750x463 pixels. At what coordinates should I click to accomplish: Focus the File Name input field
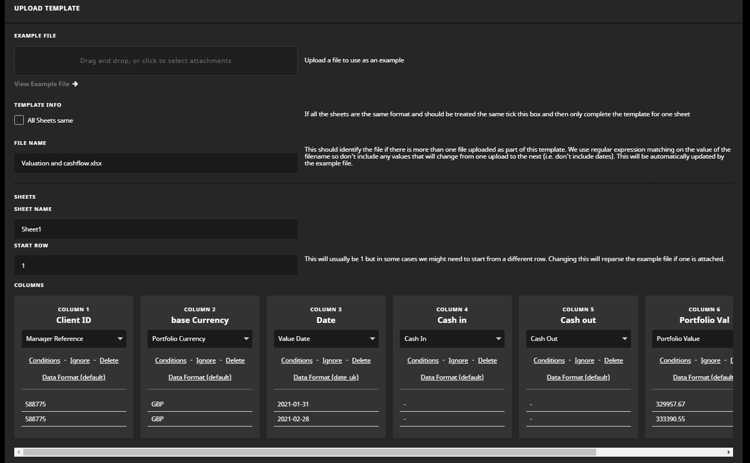coord(155,163)
